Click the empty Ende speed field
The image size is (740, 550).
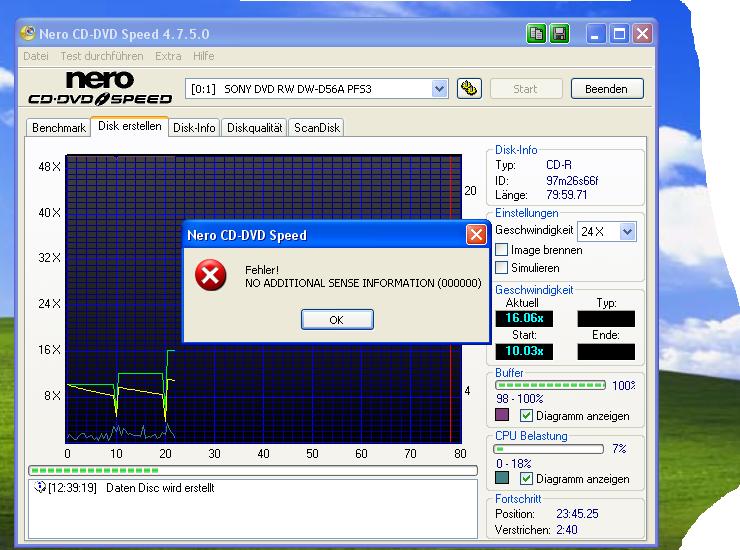(606, 351)
